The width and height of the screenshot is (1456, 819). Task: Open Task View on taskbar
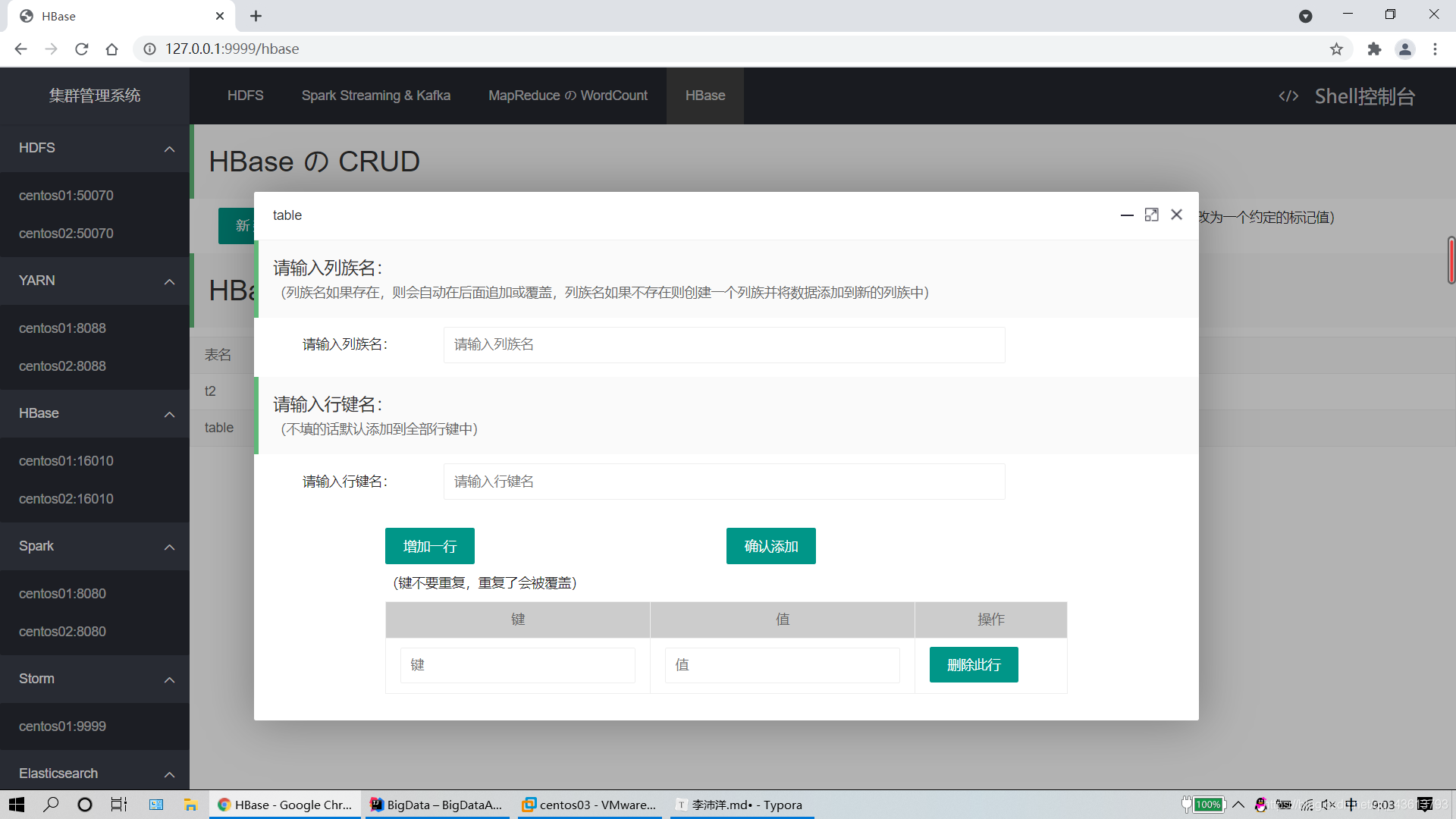click(119, 805)
